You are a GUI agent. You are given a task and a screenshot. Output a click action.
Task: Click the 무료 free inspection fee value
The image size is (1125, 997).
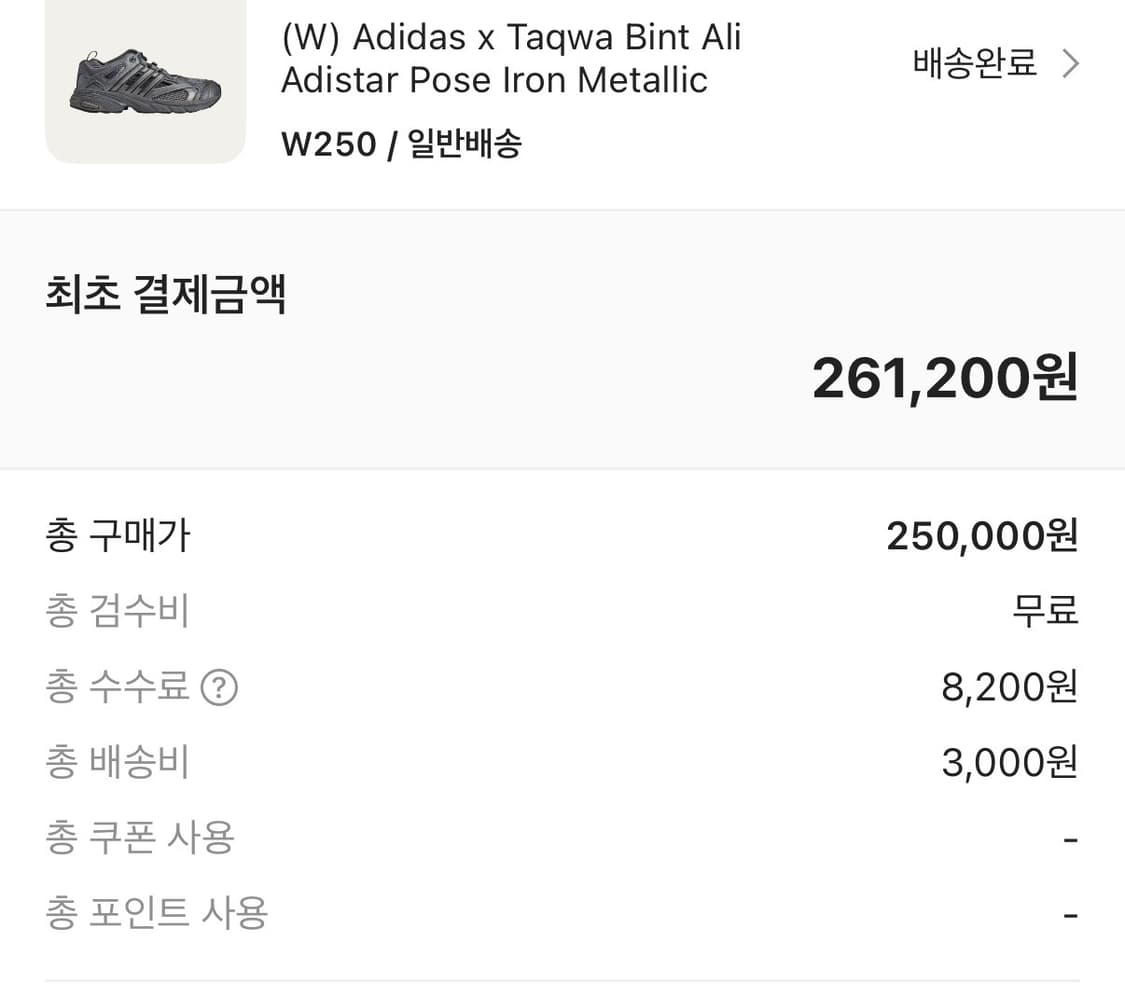[1045, 611]
